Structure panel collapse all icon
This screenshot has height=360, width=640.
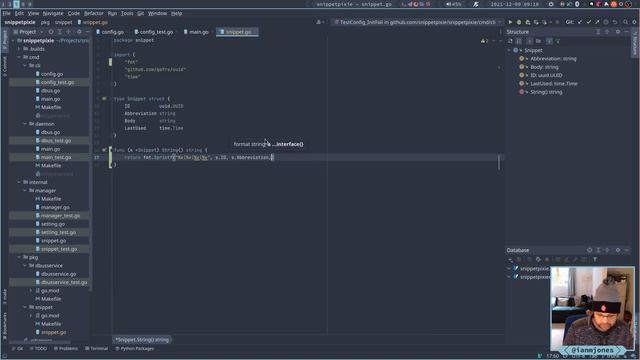607,32
